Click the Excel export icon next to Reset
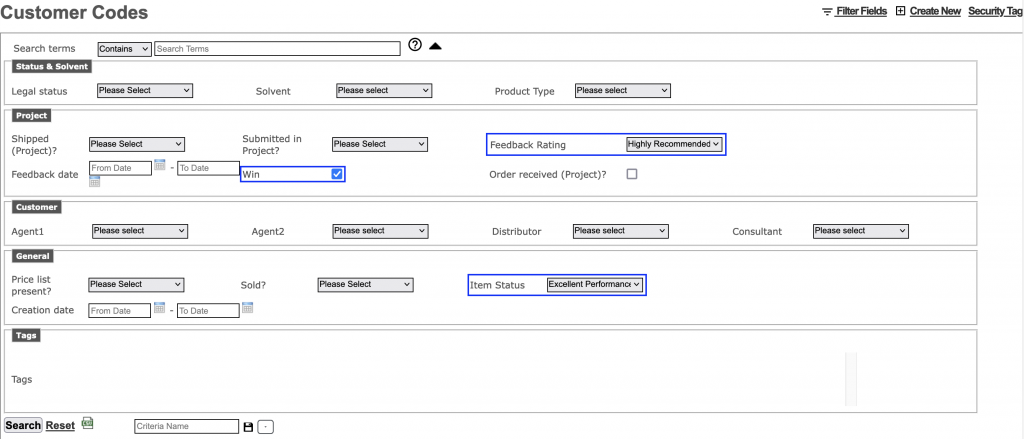 coord(87,424)
